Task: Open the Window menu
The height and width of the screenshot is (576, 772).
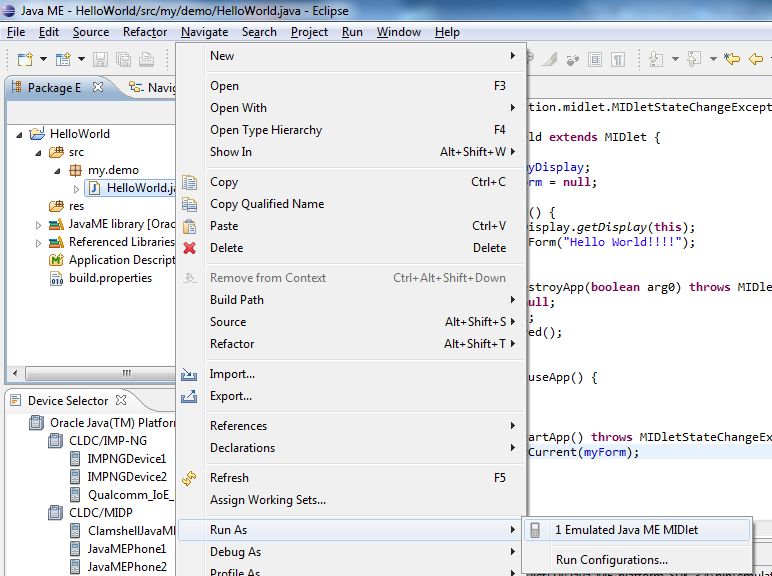Action: tap(399, 32)
